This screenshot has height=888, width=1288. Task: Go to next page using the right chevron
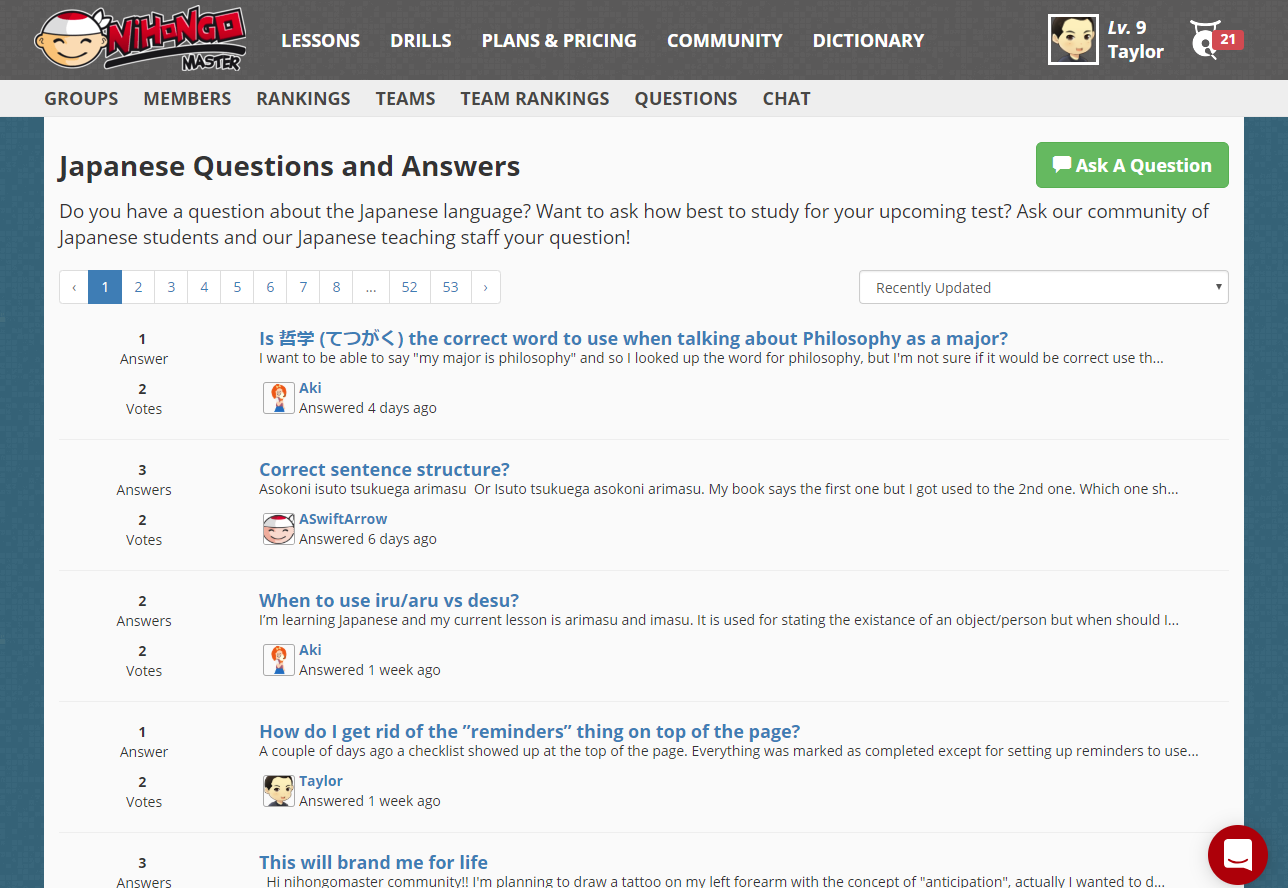pos(486,287)
